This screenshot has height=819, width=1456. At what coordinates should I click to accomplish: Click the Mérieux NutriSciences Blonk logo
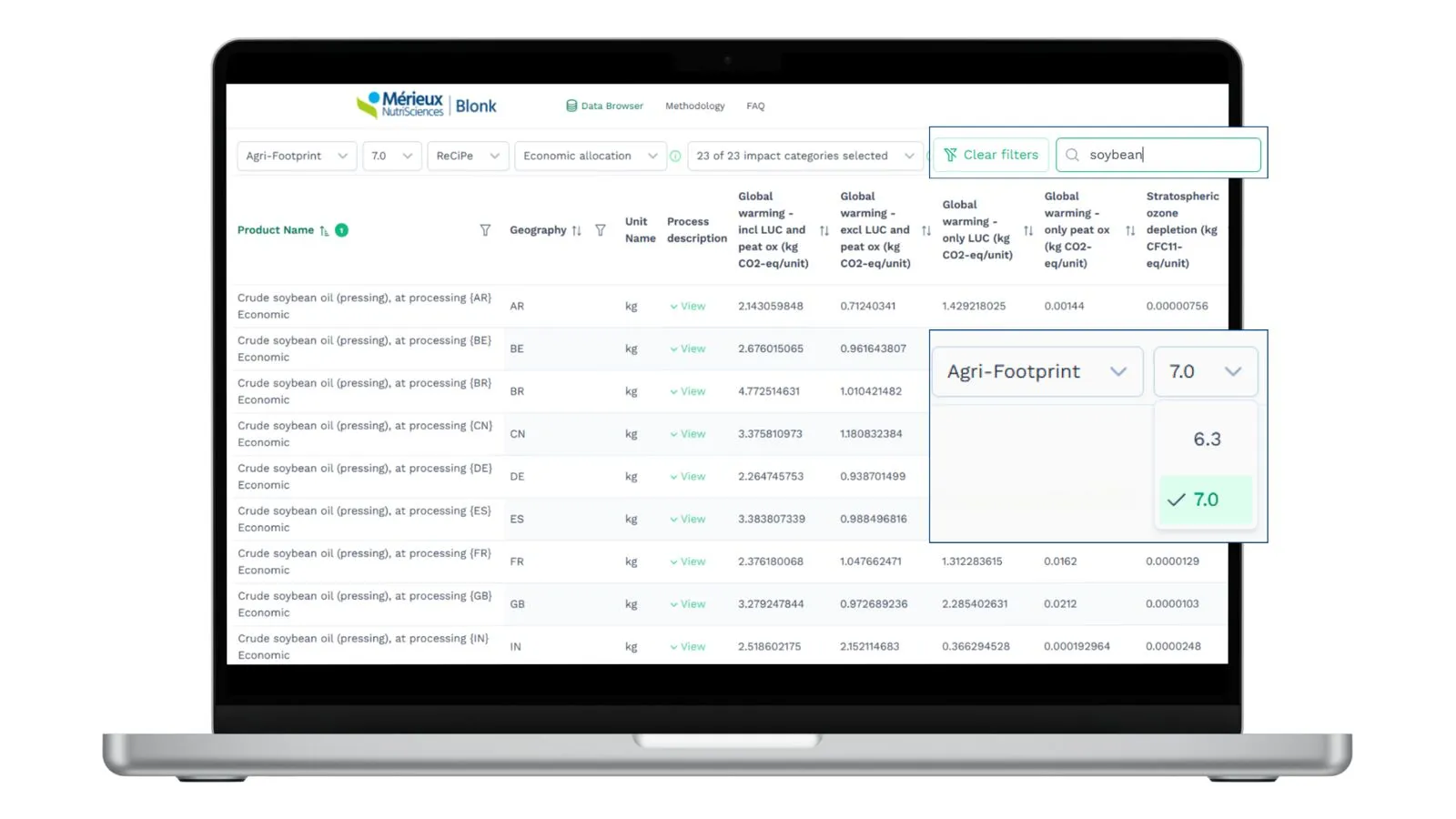pyautogui.click(x=426, y=106)
